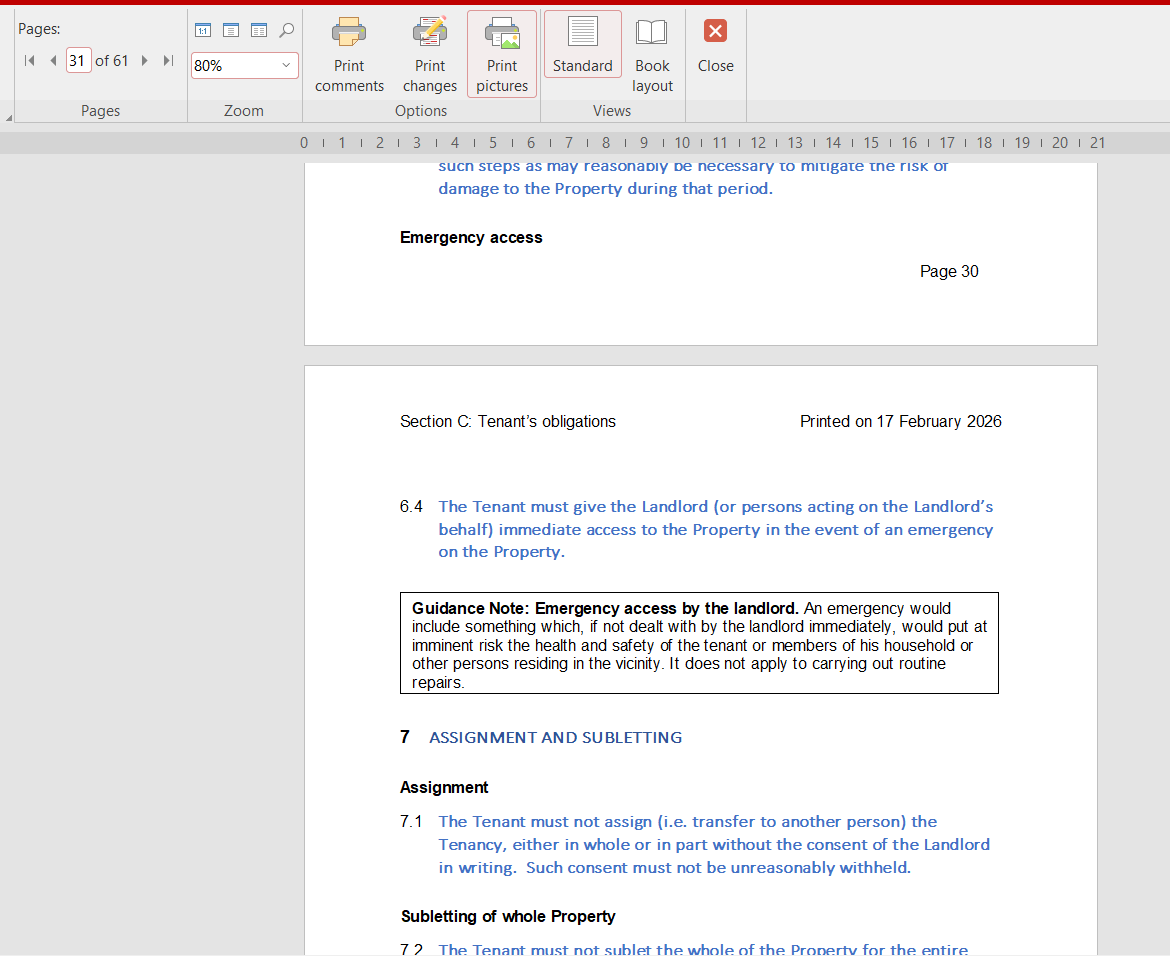The height and width of the screenshot is (956, 1170).
Task: Click the full page zoom icon
Action: click(x=231, y=31)
